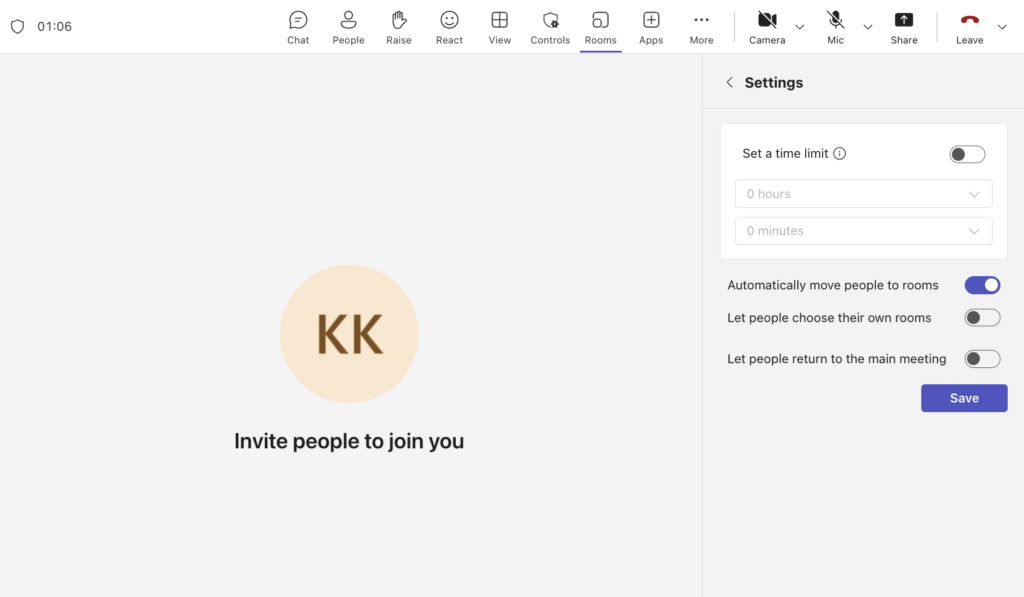Save the breakout room settings
This screenshot has width=1024, height=597.
click(964, 398)
